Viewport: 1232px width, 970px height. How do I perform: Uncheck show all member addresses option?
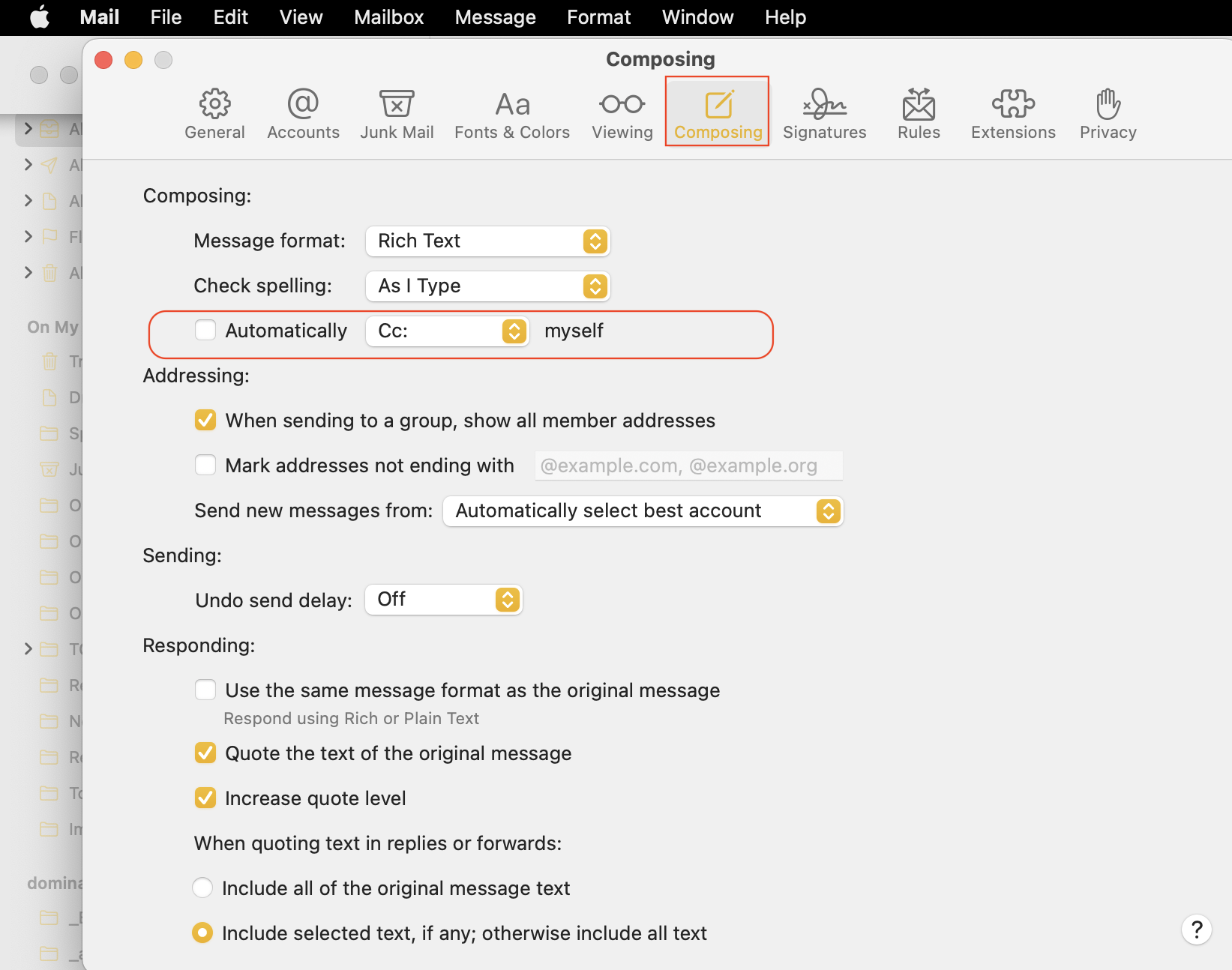tap(205, 421)
